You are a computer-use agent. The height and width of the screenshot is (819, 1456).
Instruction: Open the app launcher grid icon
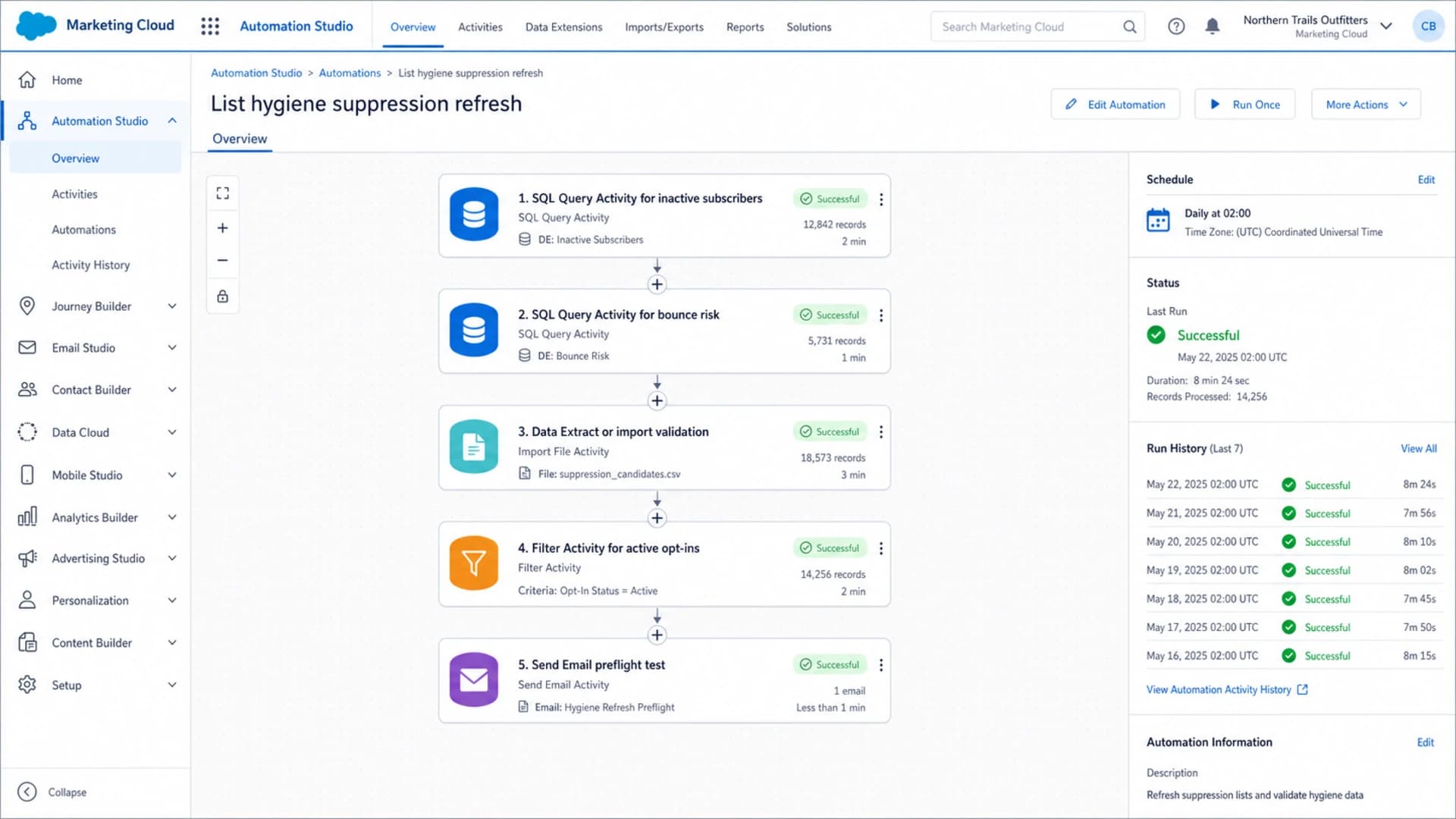tap(210, 27)
